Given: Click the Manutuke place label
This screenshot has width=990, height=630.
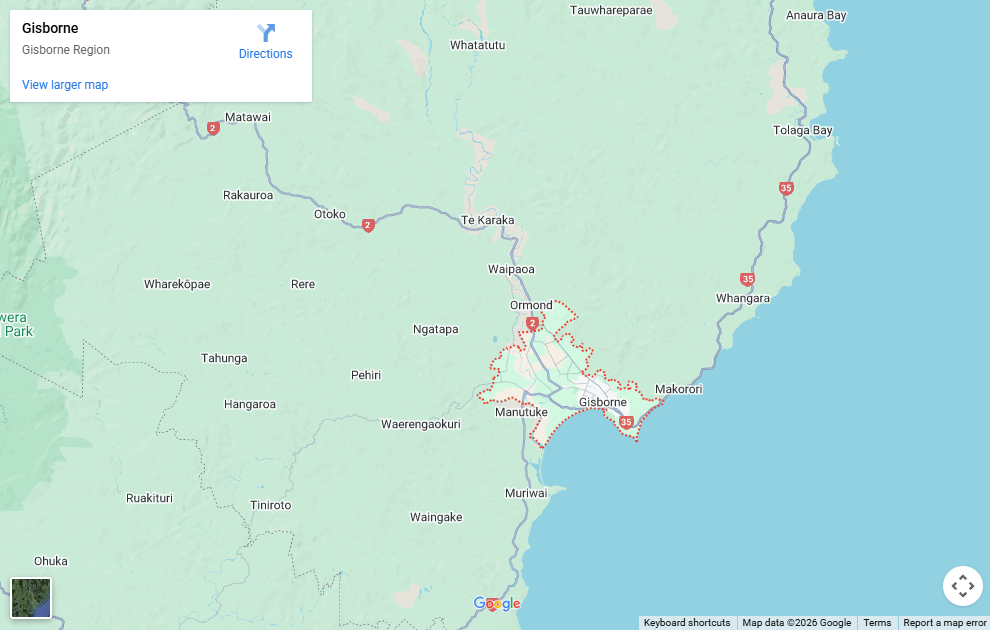Looking at the screenshot, I should [x=521, y=412].
